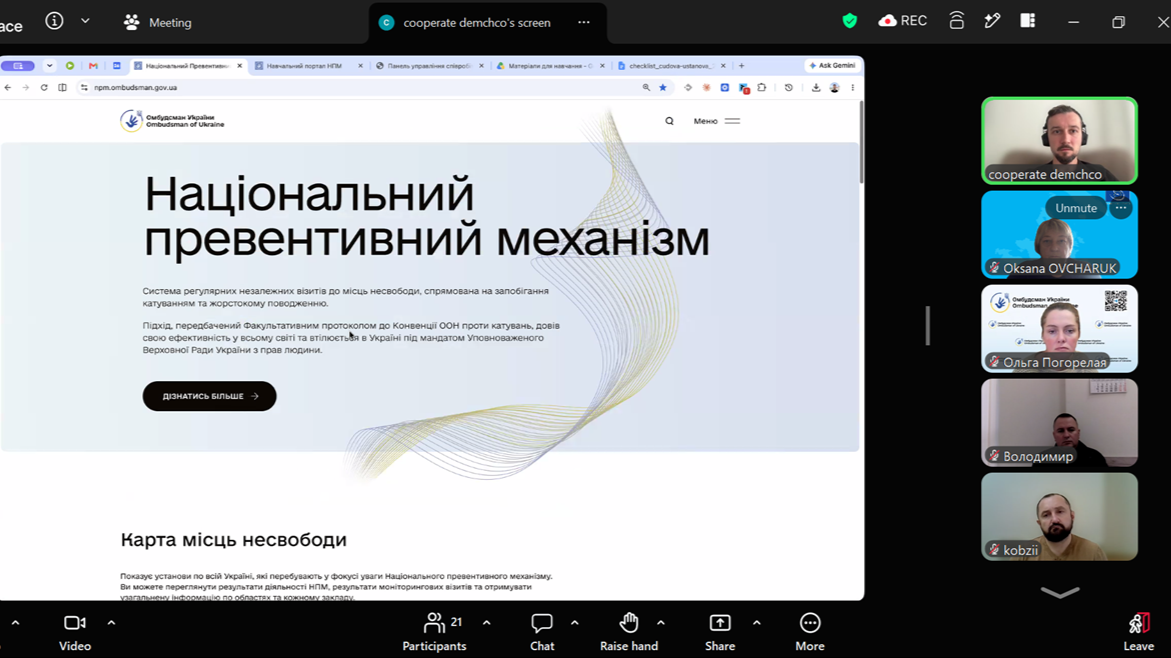Open the website search icon
The height and width of the screenshot is (658, 1171).
pyautogui.click(x=669, y=121)
